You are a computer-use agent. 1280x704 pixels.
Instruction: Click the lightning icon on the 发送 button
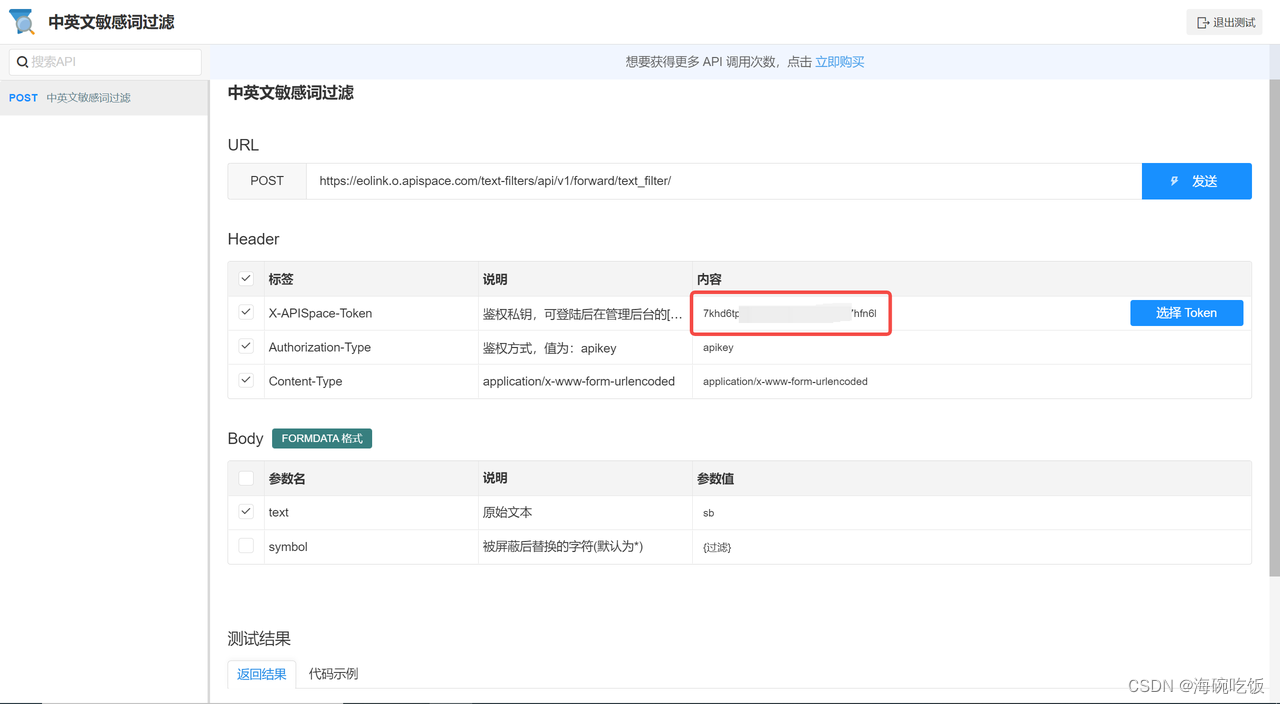1174,181
